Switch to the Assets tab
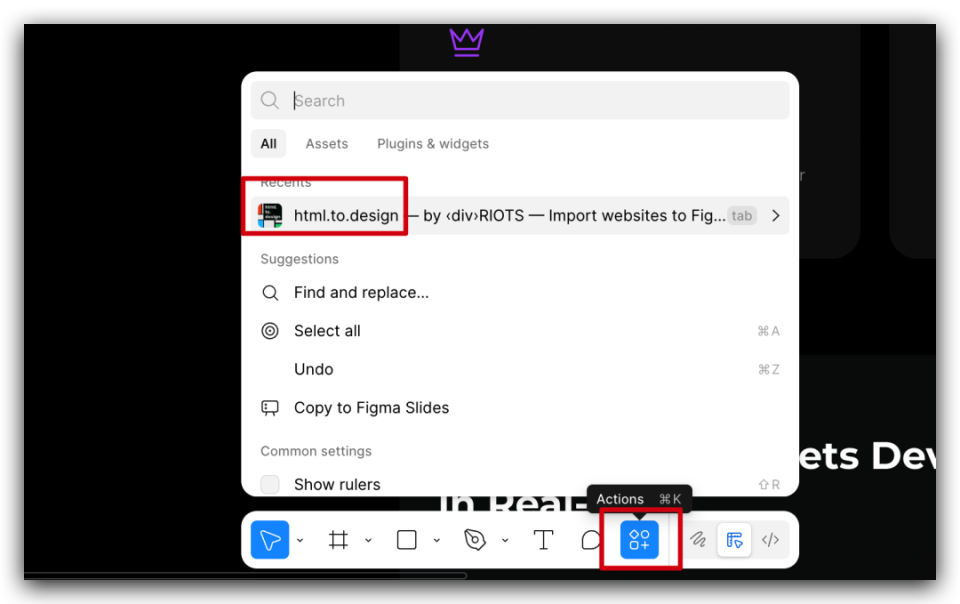Screen dimensions: 960x604 coord(327,144)
